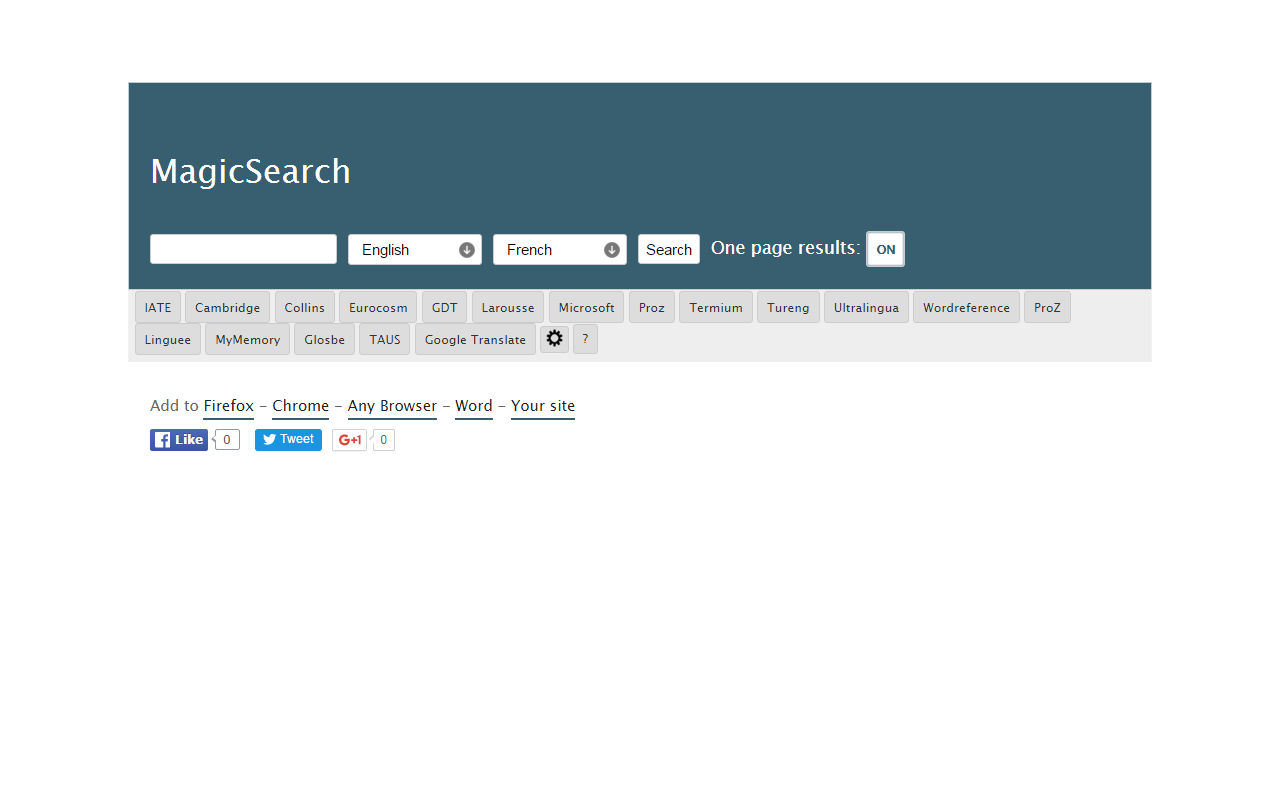Viewport: 1280px width, 800px height.
Task: Expand the English dropdown arrow
Action: (x=466, y=249)
